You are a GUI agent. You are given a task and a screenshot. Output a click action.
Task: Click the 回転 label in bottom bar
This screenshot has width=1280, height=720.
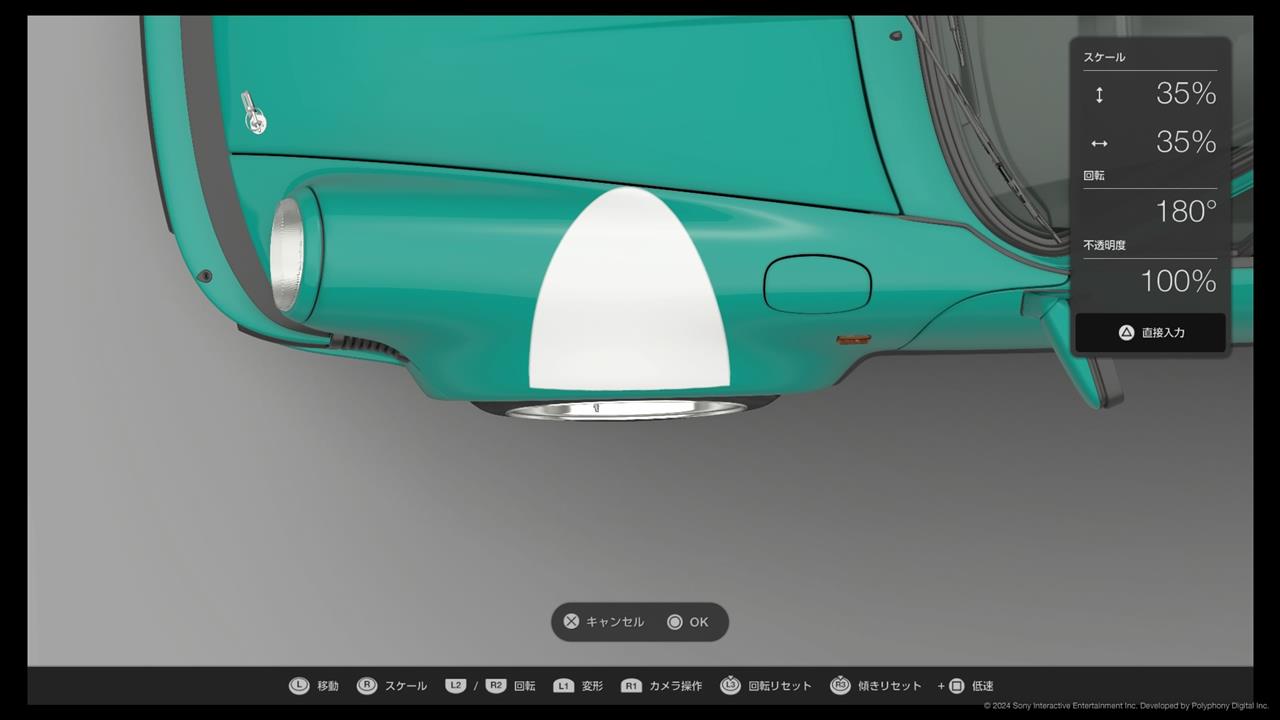coord(525,686)
